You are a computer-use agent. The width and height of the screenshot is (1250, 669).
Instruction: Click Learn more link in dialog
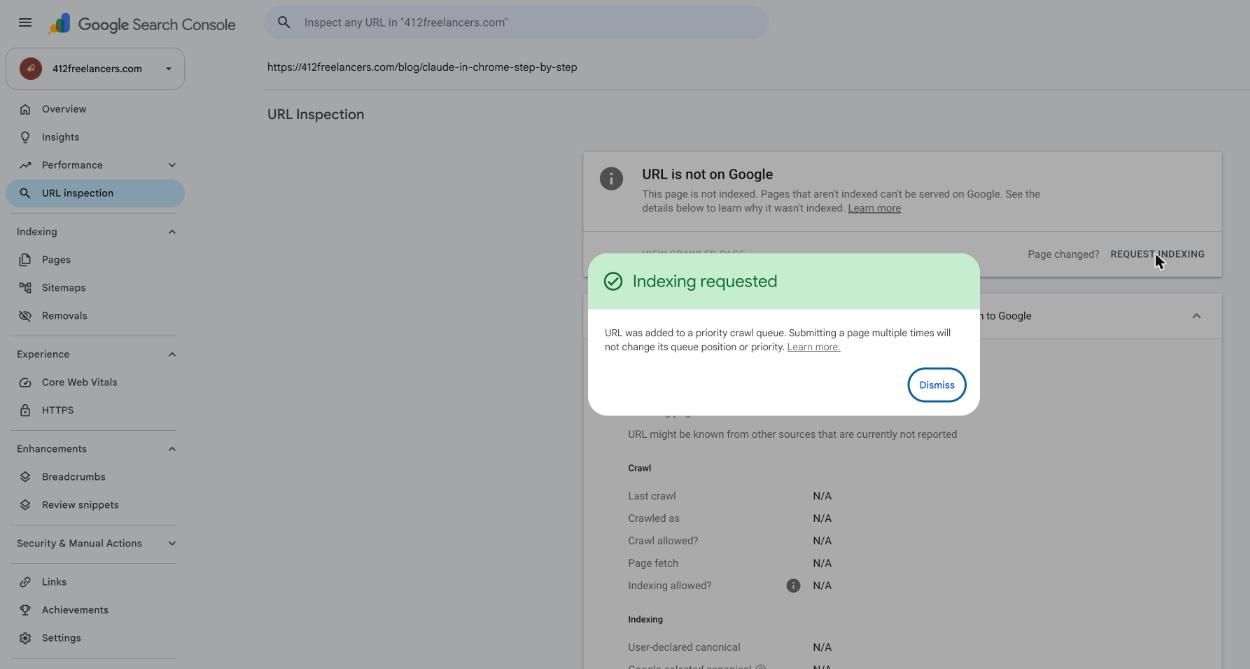[x=813, y=347]
